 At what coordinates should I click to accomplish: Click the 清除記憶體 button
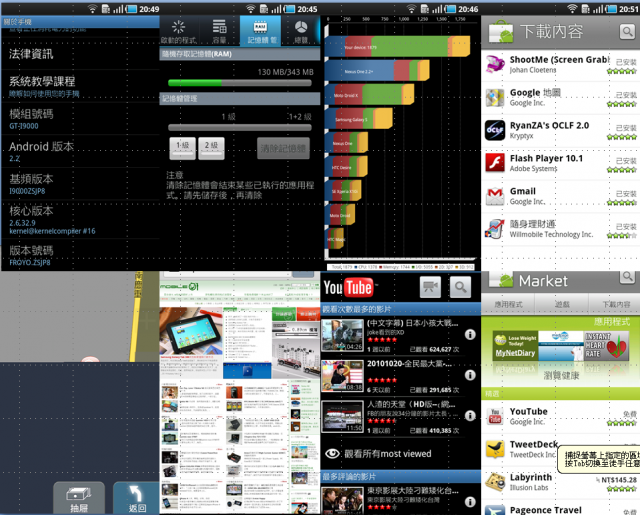coord(283,148)
